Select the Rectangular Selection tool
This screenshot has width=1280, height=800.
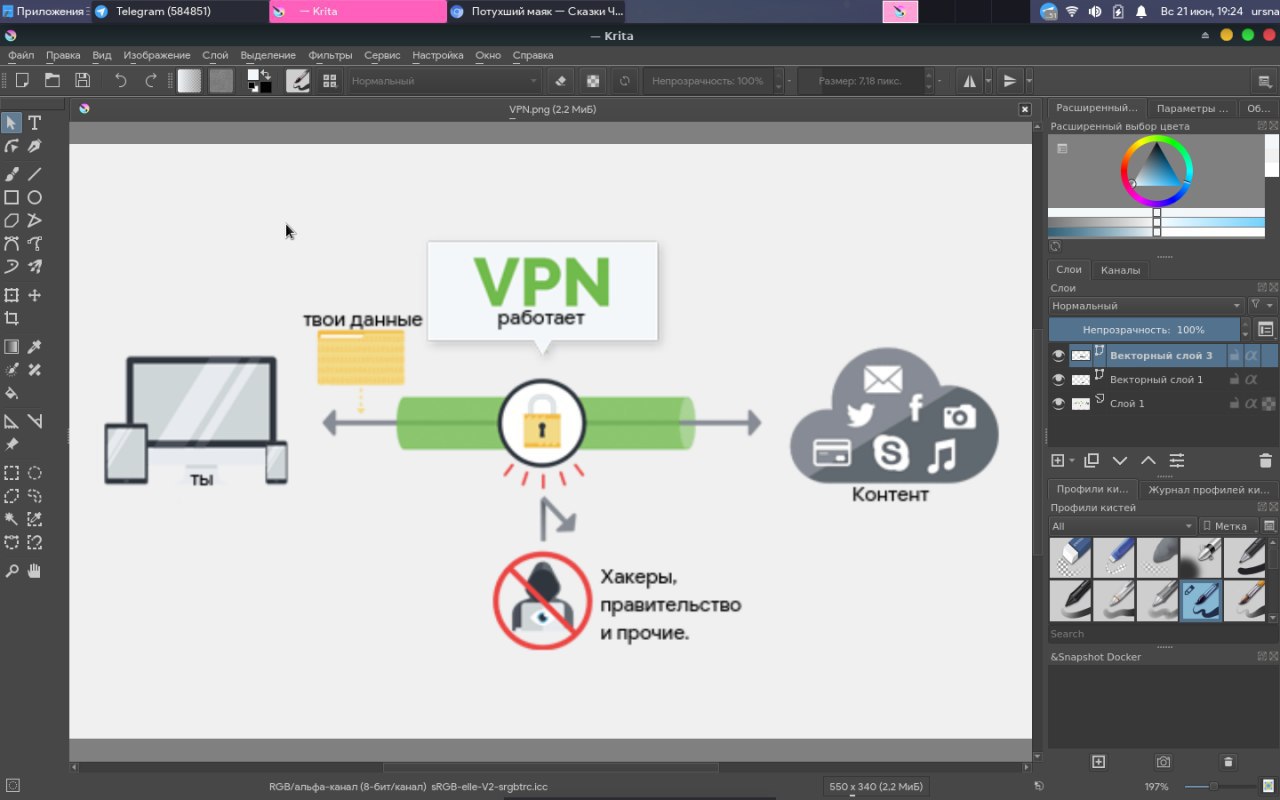(11, 472)
